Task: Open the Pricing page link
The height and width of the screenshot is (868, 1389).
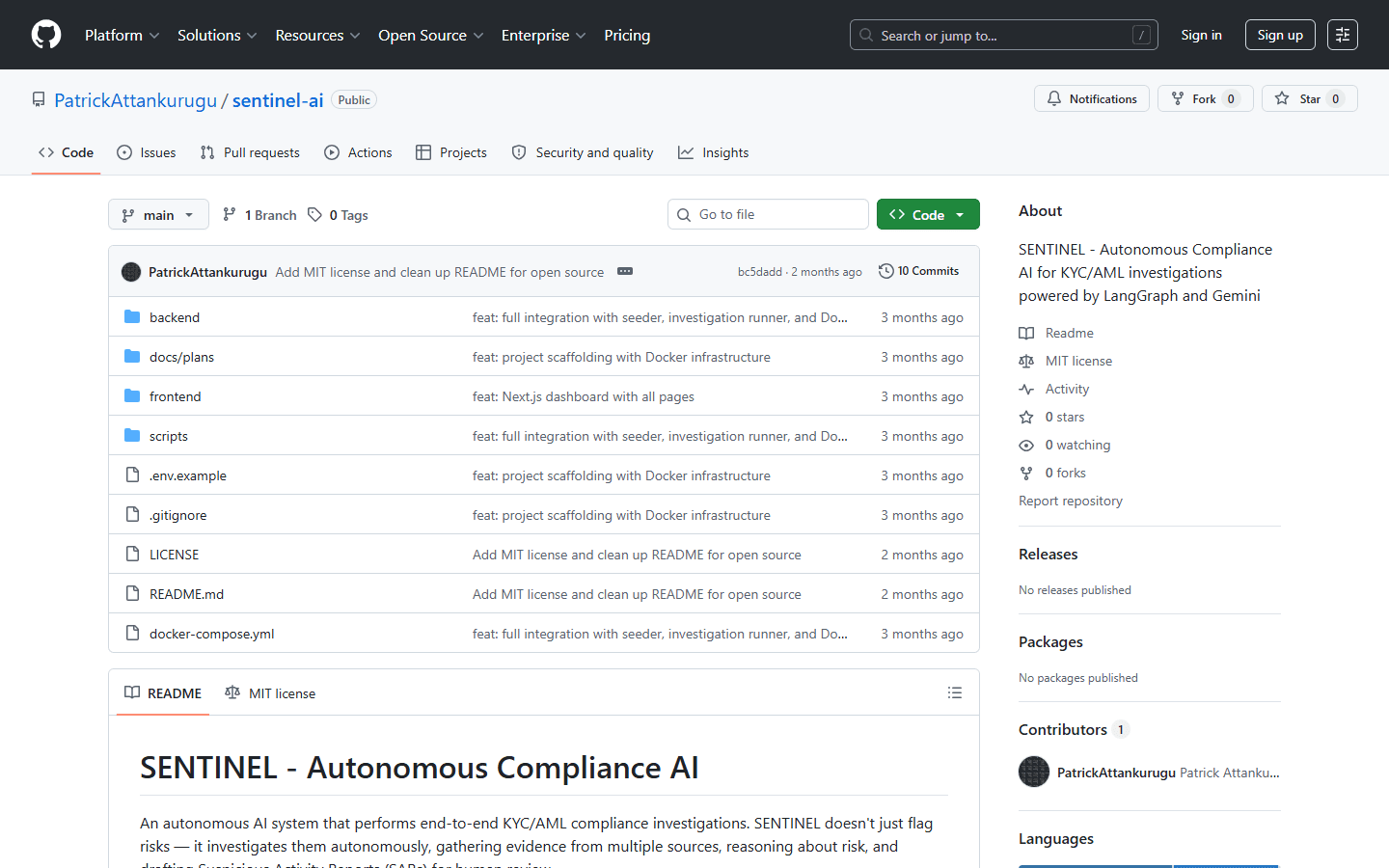Action: 627,35
